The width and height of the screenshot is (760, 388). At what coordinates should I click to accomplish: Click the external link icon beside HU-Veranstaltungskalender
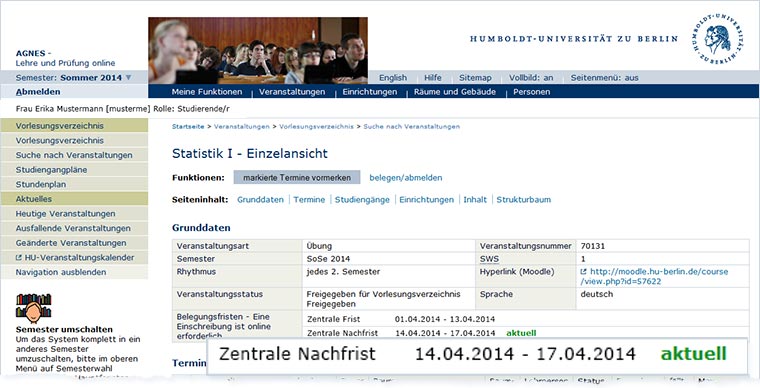tap(19, 258)
